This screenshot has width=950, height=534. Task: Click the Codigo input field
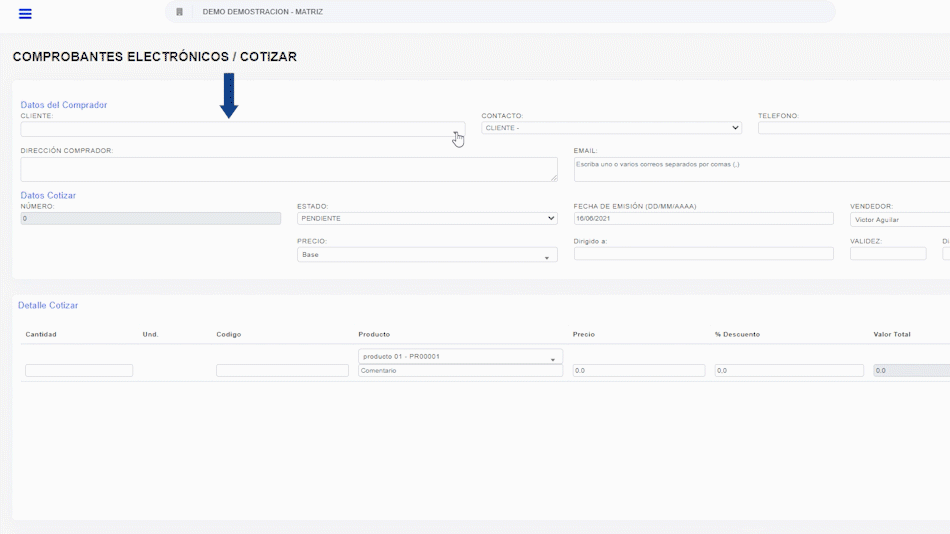(x=282, y=371)
